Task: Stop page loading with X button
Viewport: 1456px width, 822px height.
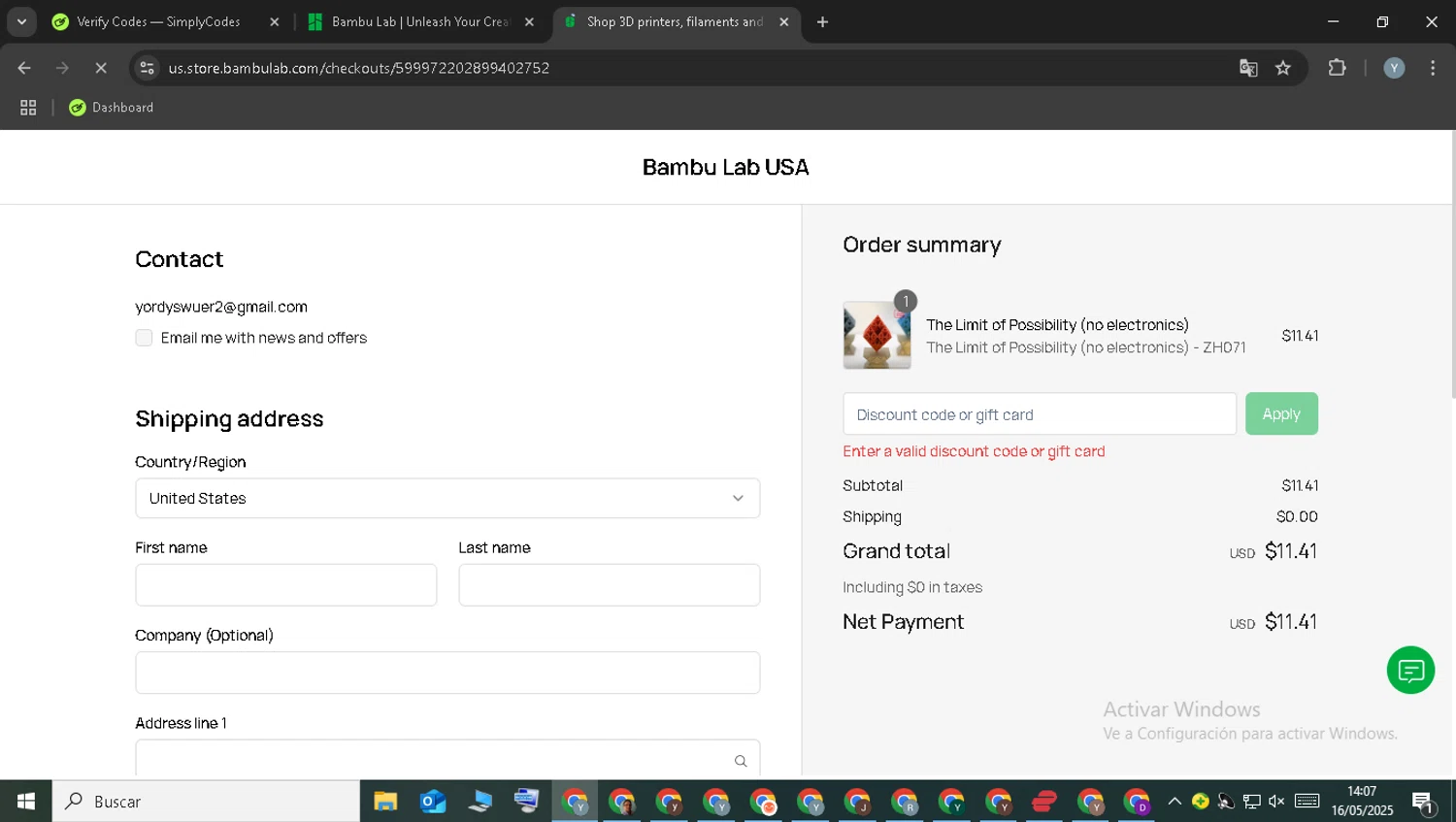Action: (x=100, y=68)
